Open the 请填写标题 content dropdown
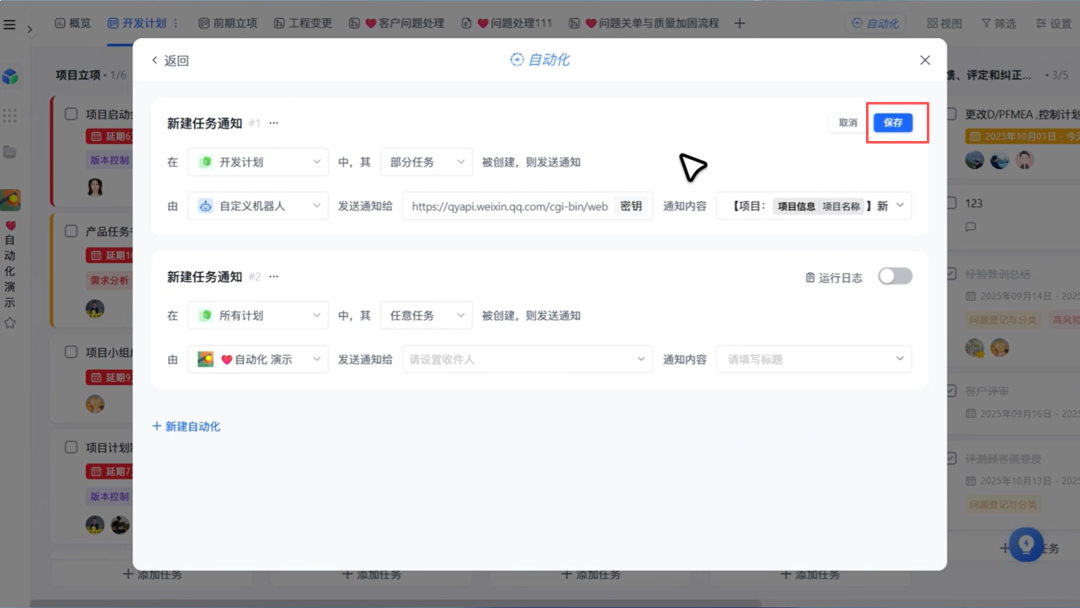The width and height of the screenshot is (1080, 608). pyautogui.click(x=814, y=359)
